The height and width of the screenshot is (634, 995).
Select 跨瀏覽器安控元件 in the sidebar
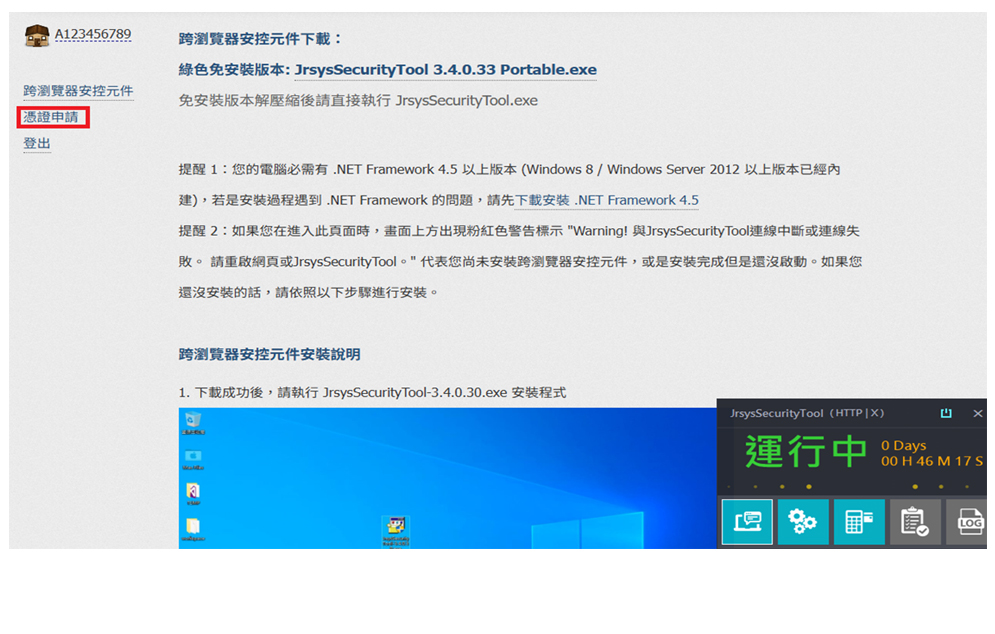click(x=78, y=91)
